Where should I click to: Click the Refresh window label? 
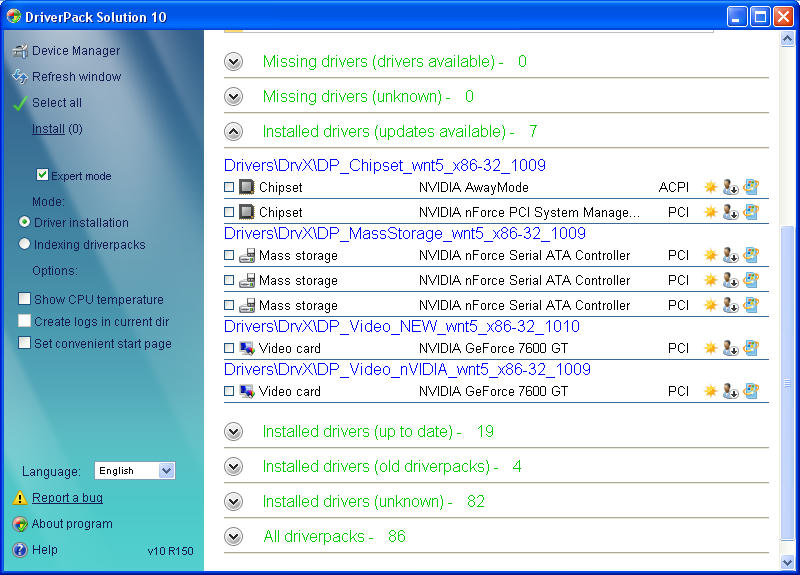[77, 77]
